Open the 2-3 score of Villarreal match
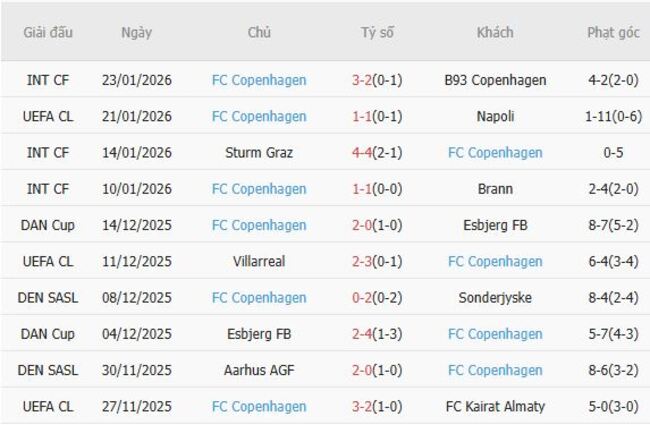The image size is (650, 425). (x=377, y=261)
